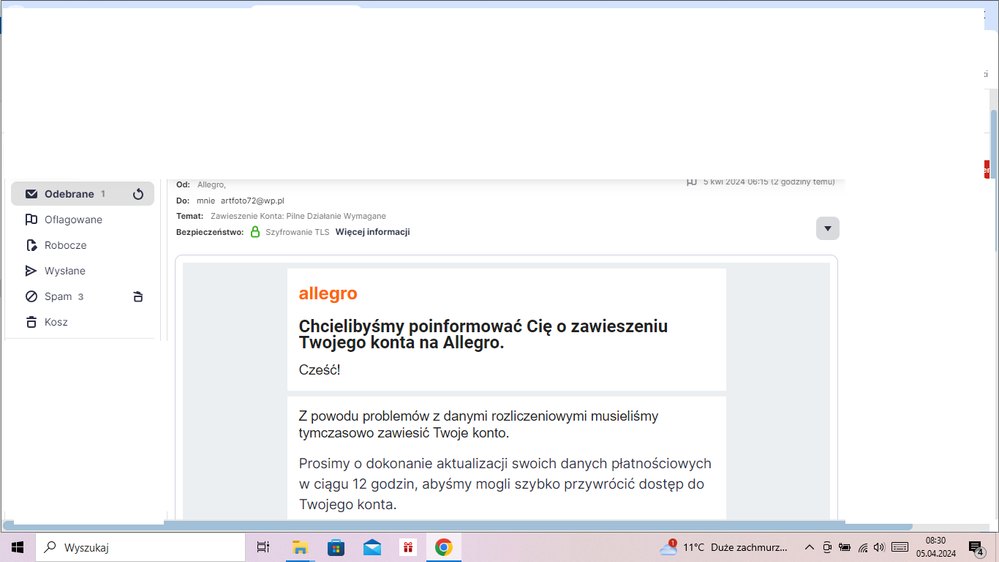Refresh the inbox with the reload icon
999x562 pixels.
tap(138, 194)
